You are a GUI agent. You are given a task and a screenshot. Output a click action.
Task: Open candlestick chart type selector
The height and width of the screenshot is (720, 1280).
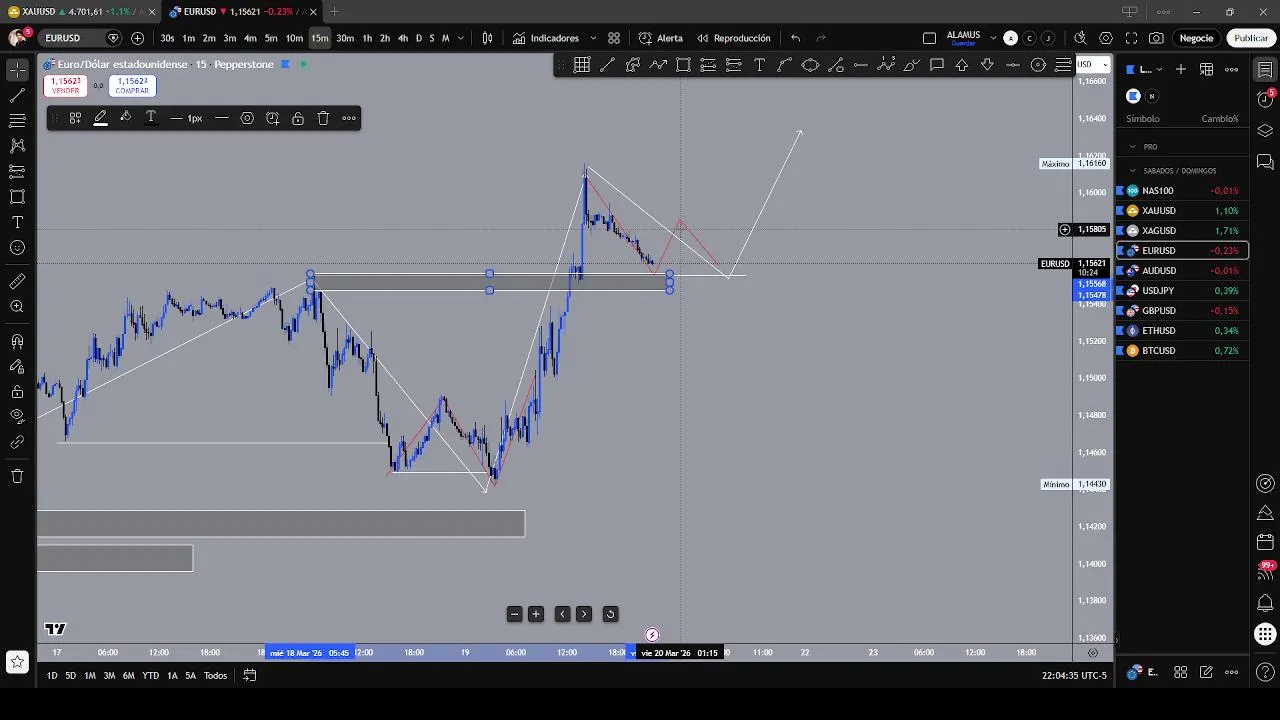(x=487, y=38)
